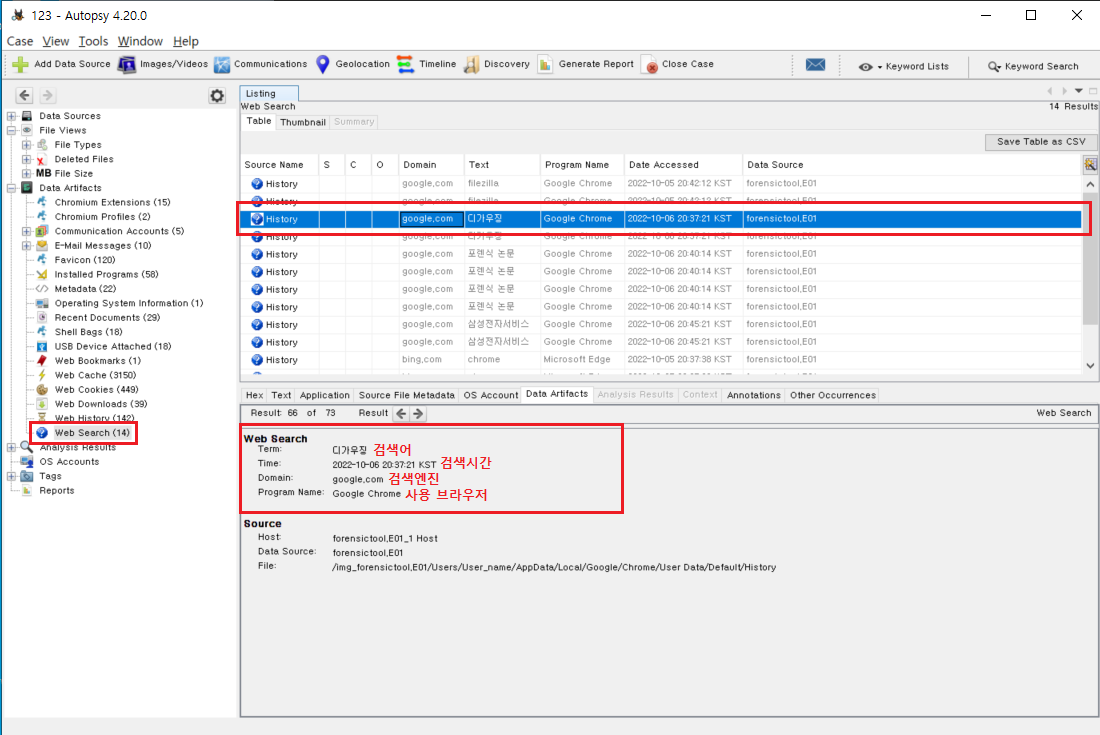Select the bing.com domain cell
The height and width of the screenshot is (735, 1100).
tap(431, 360)
